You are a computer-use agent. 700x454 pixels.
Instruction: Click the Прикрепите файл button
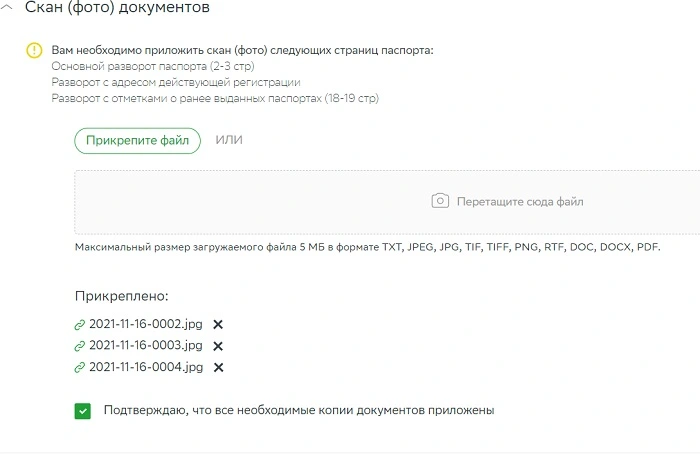pos(138,141)
